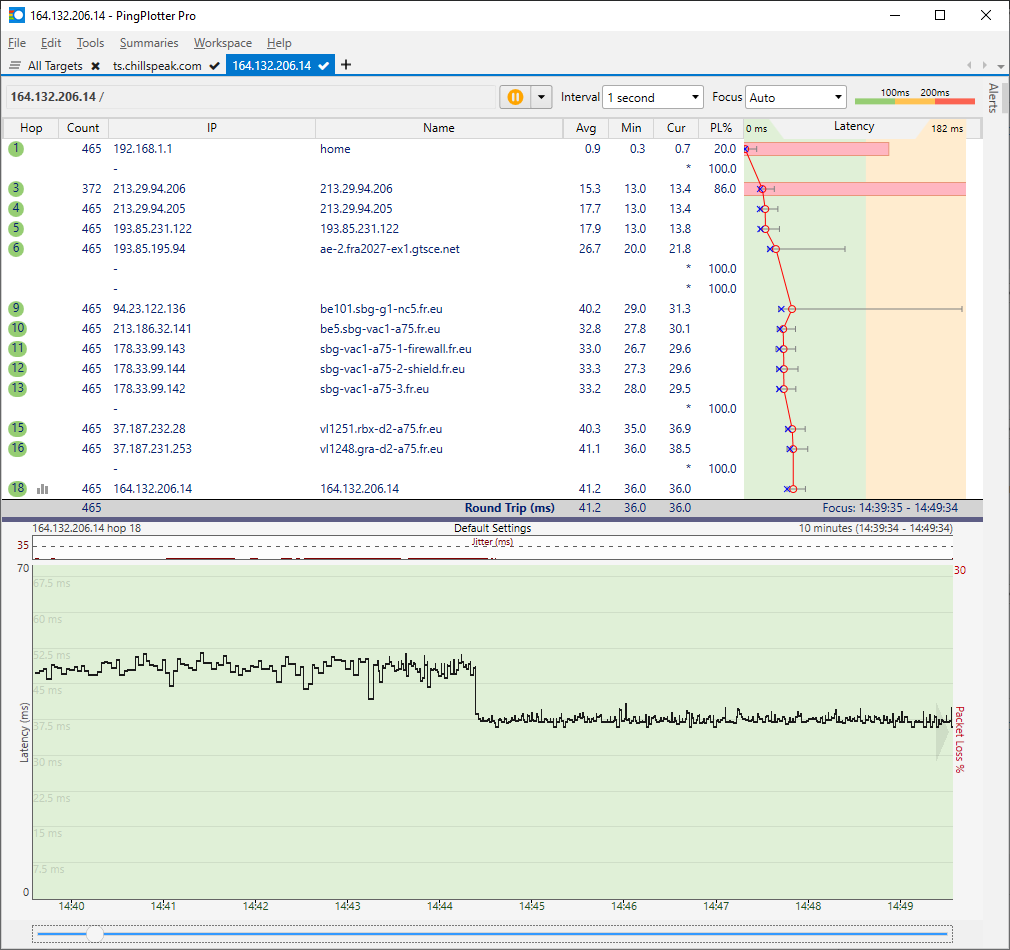The width and height of the screenshot is (1010, 950).
Task: Click the latency color scale legend
Action: [x=914, y=98]
